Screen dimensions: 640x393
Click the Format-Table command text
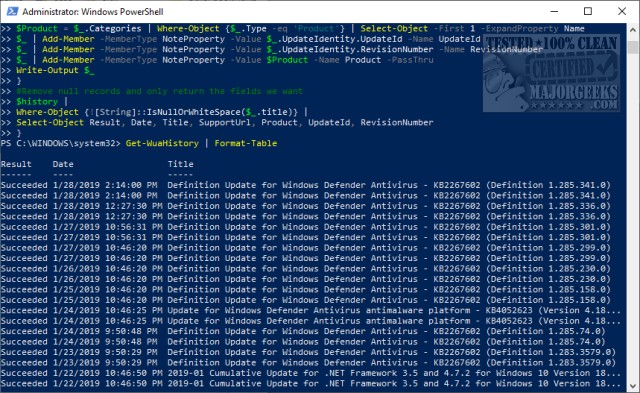point(246,143)
